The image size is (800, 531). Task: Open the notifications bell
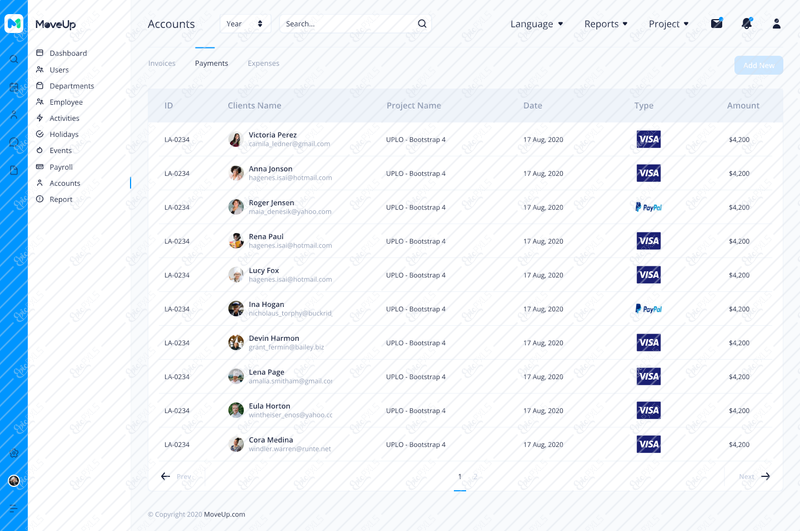pos(747,23)
